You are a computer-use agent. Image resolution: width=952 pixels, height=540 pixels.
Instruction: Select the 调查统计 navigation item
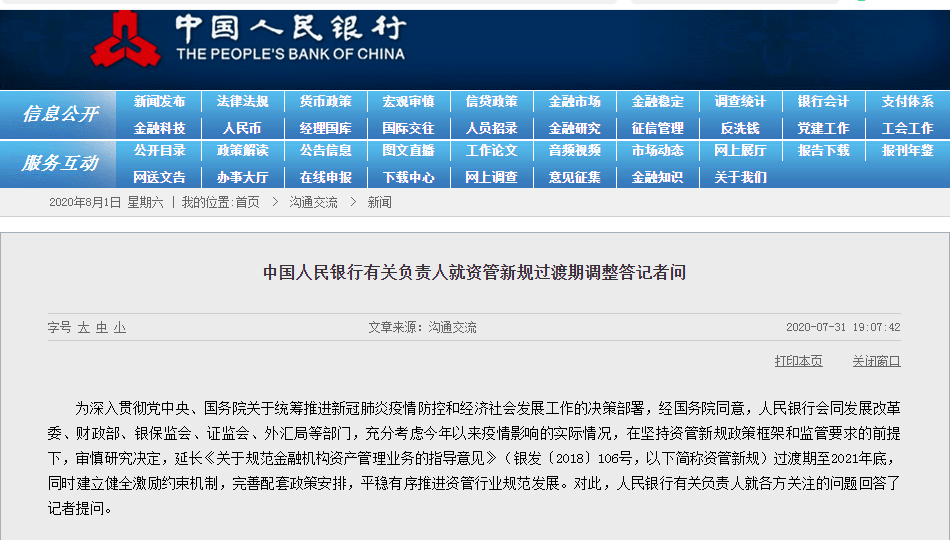[741, 102]
